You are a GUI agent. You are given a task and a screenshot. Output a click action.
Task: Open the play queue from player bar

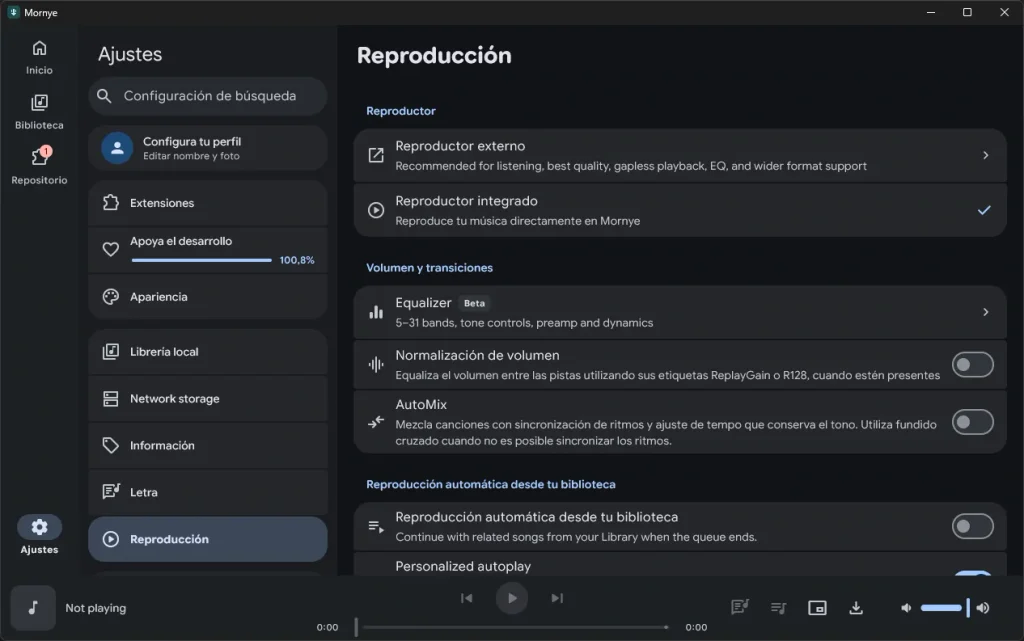pos(778,608)
